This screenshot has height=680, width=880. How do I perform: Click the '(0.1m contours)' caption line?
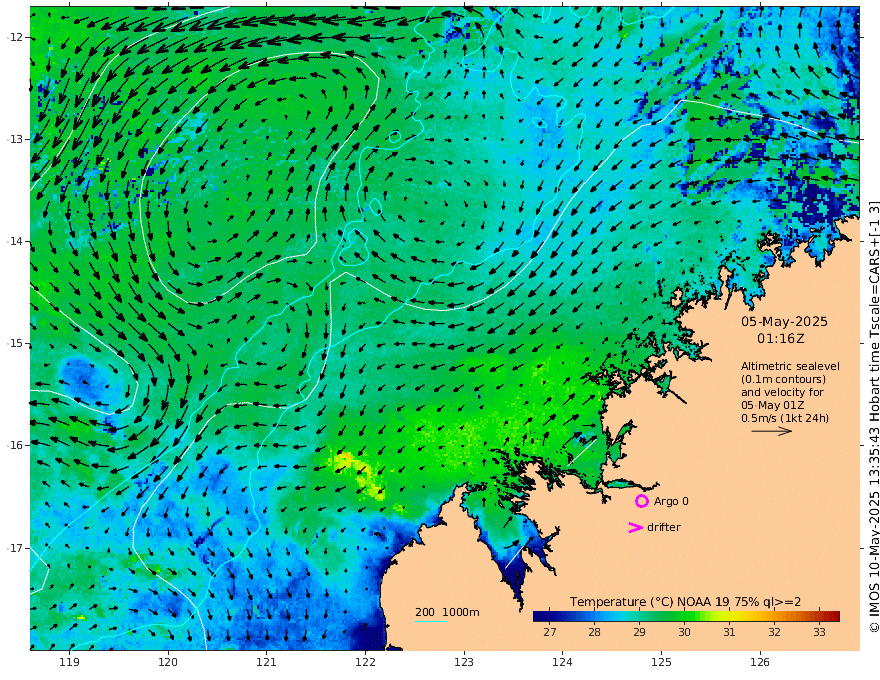(x=783, y=379)
